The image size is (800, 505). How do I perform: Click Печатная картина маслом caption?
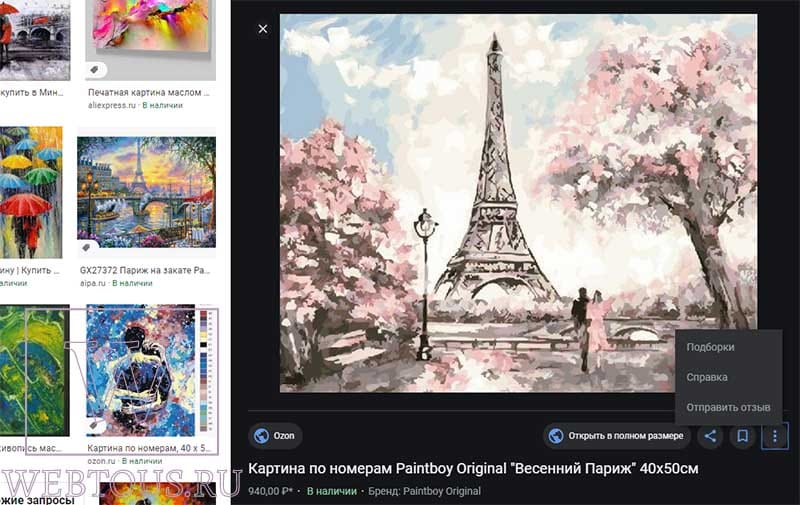tap(148, 92)
